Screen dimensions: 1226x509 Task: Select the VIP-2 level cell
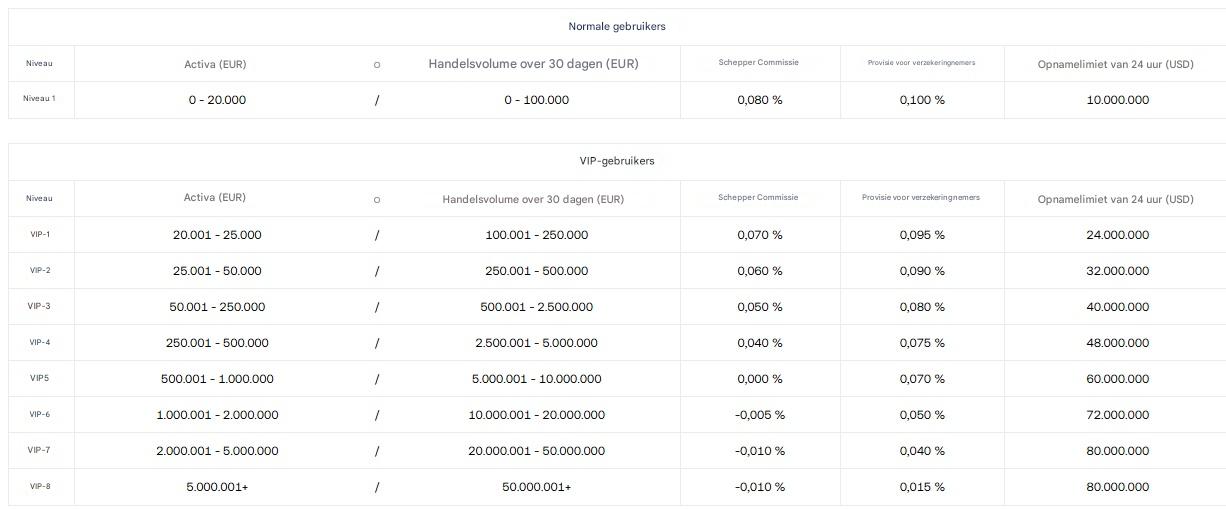[x=40, y=271]
